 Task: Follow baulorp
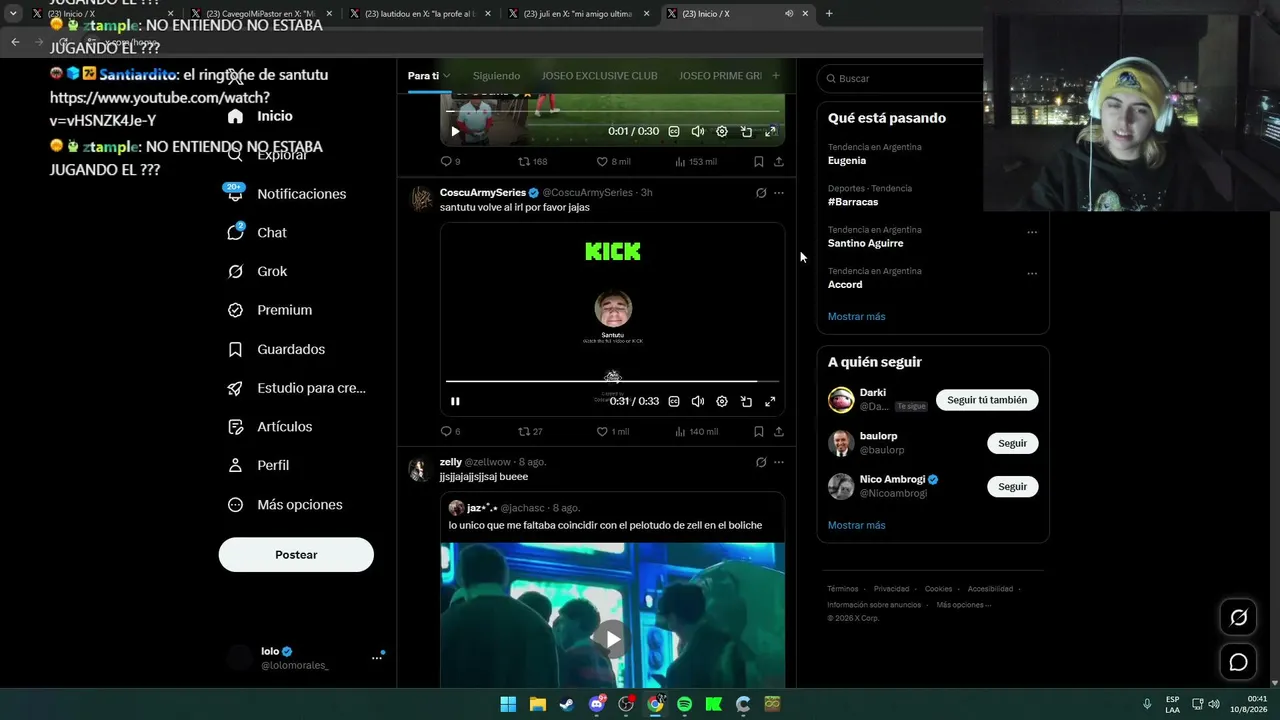click(x=1012, y=443)
